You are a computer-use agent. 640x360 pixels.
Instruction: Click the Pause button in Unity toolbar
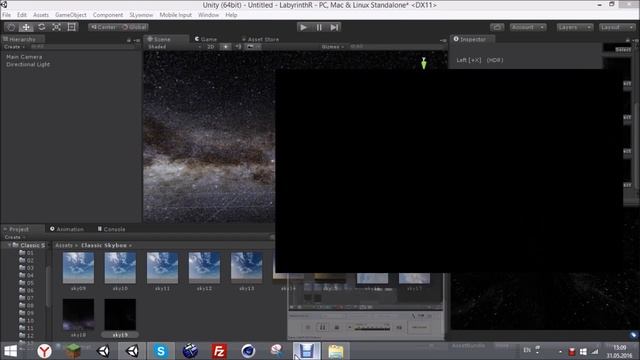pyautogui.click(x=319, y=27)
